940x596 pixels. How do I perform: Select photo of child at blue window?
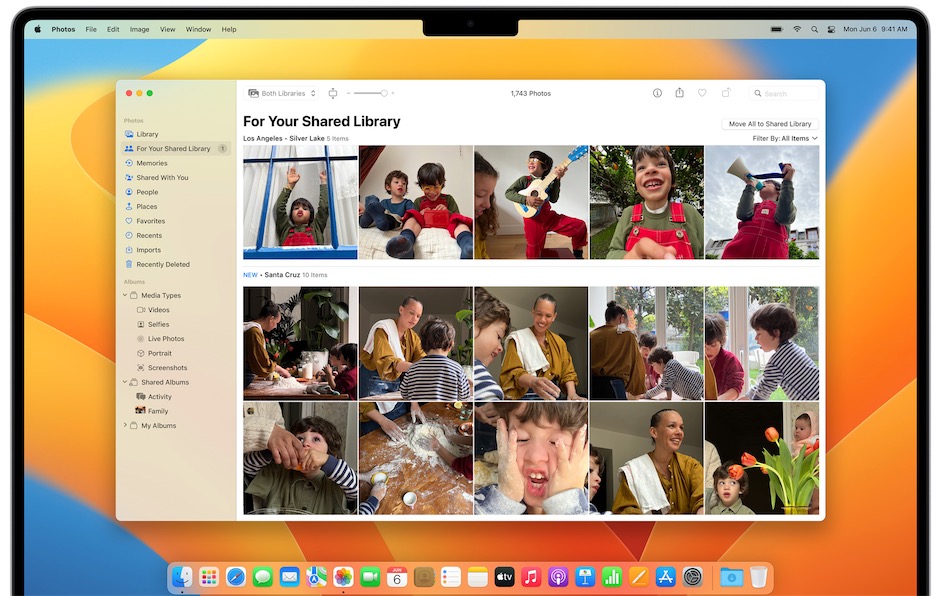coord(300,202)
